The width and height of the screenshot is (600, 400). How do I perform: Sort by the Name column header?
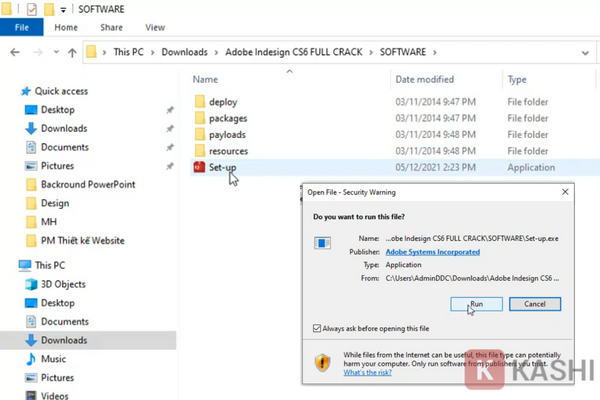pos(205,80)
